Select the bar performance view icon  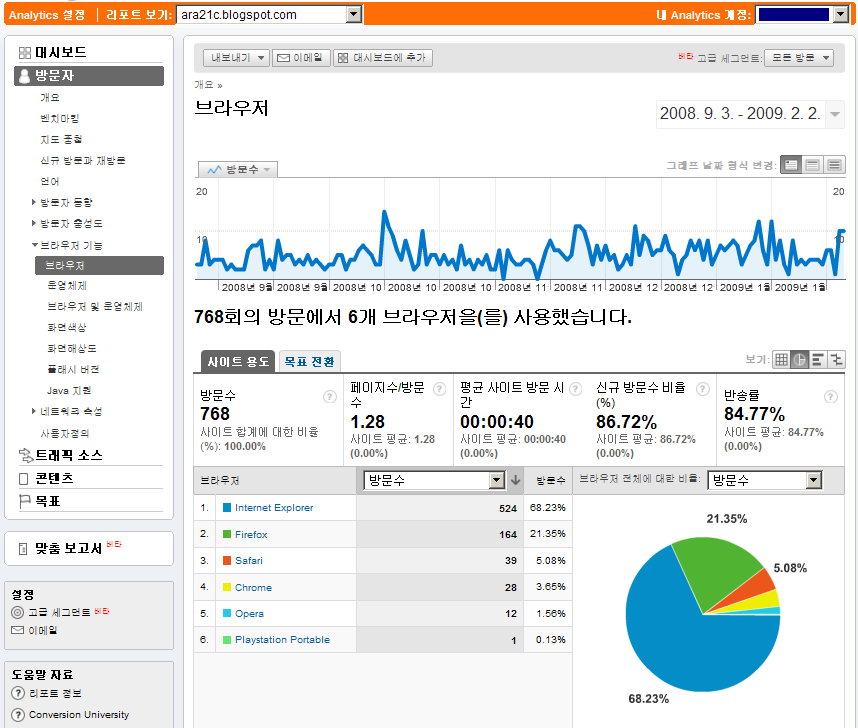click(x=818, y=360)
